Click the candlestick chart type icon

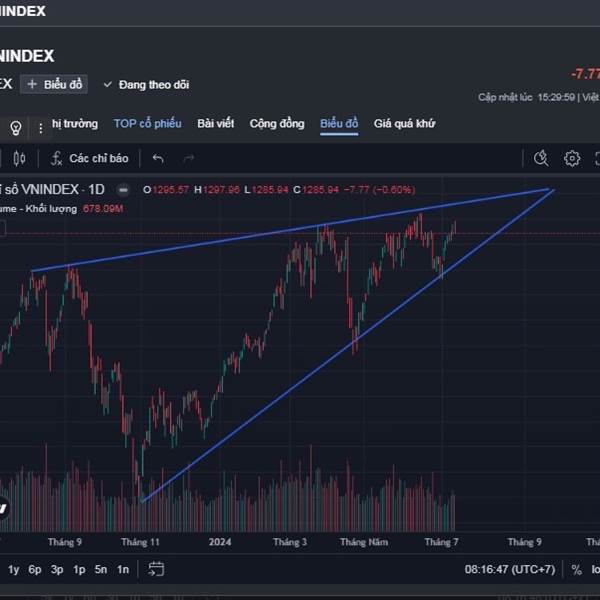[20, 158]
